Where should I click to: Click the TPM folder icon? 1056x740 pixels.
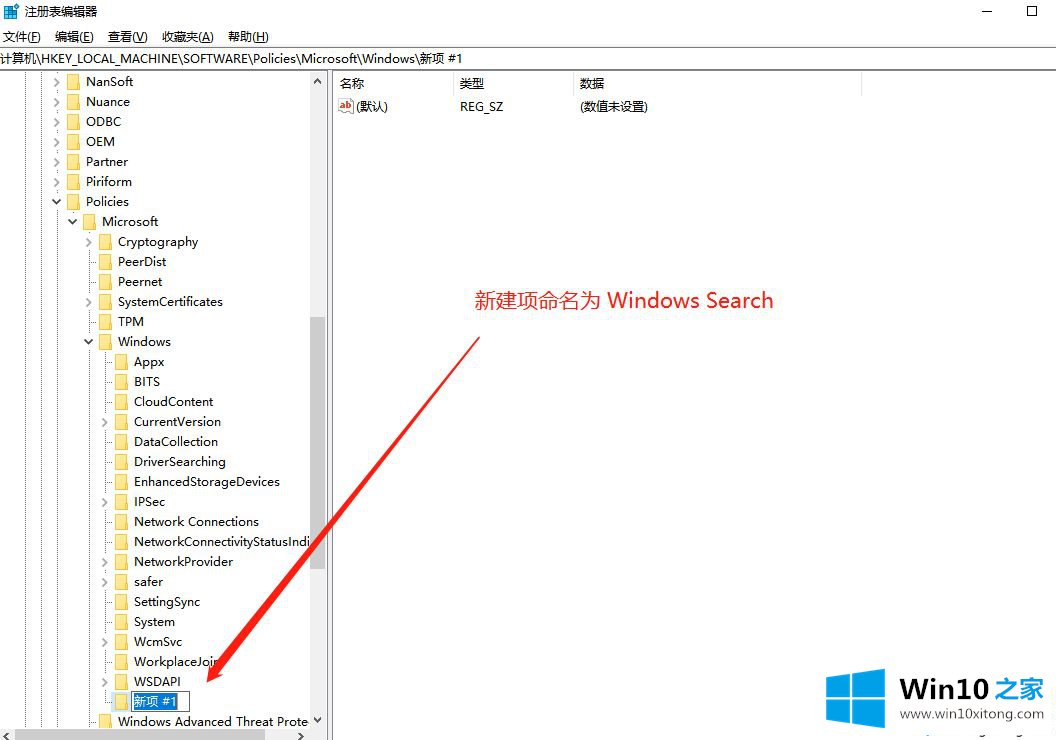click(105, 322)
